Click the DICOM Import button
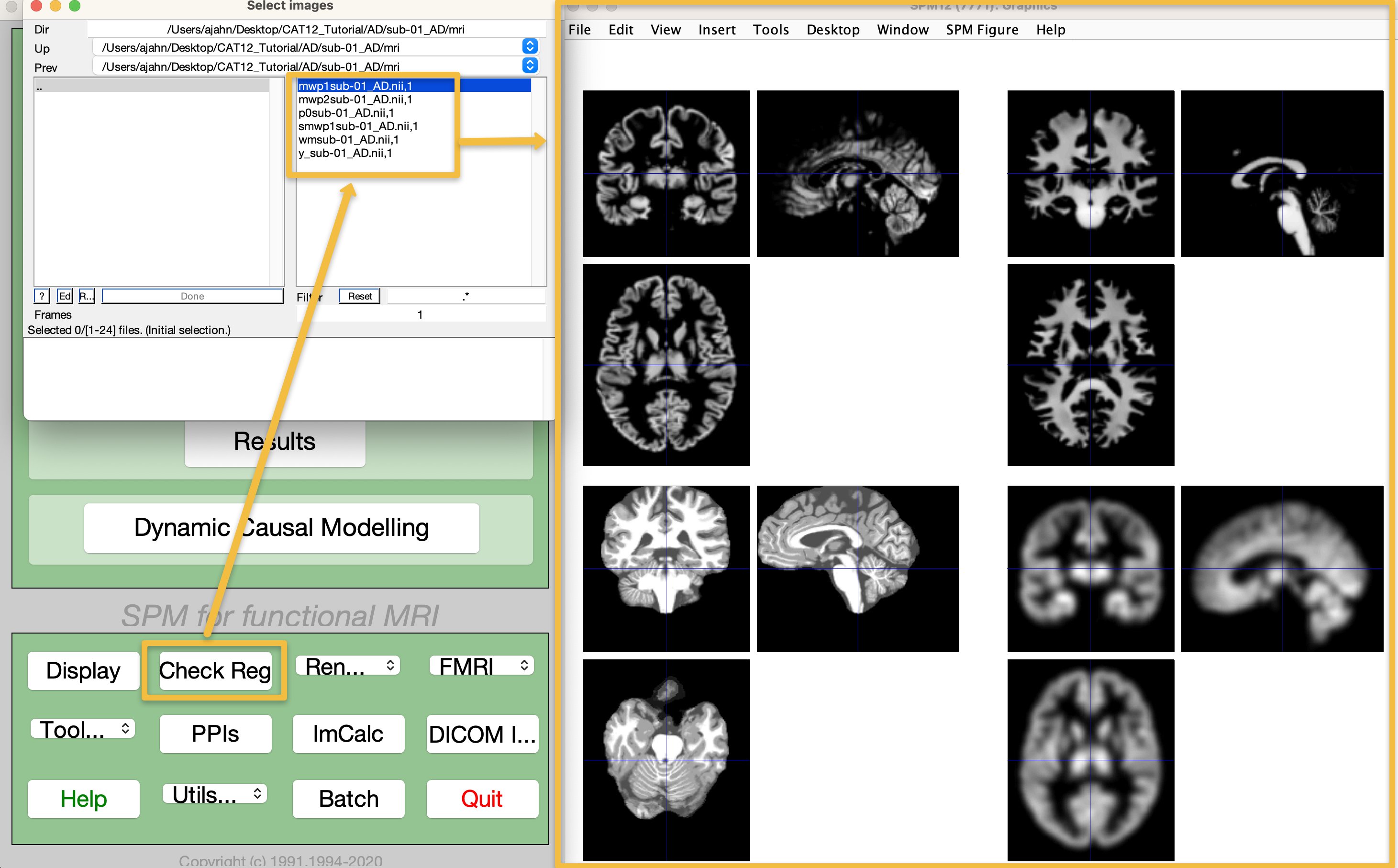This screenshot has height=868, width=1398. [x=482, y=734]
